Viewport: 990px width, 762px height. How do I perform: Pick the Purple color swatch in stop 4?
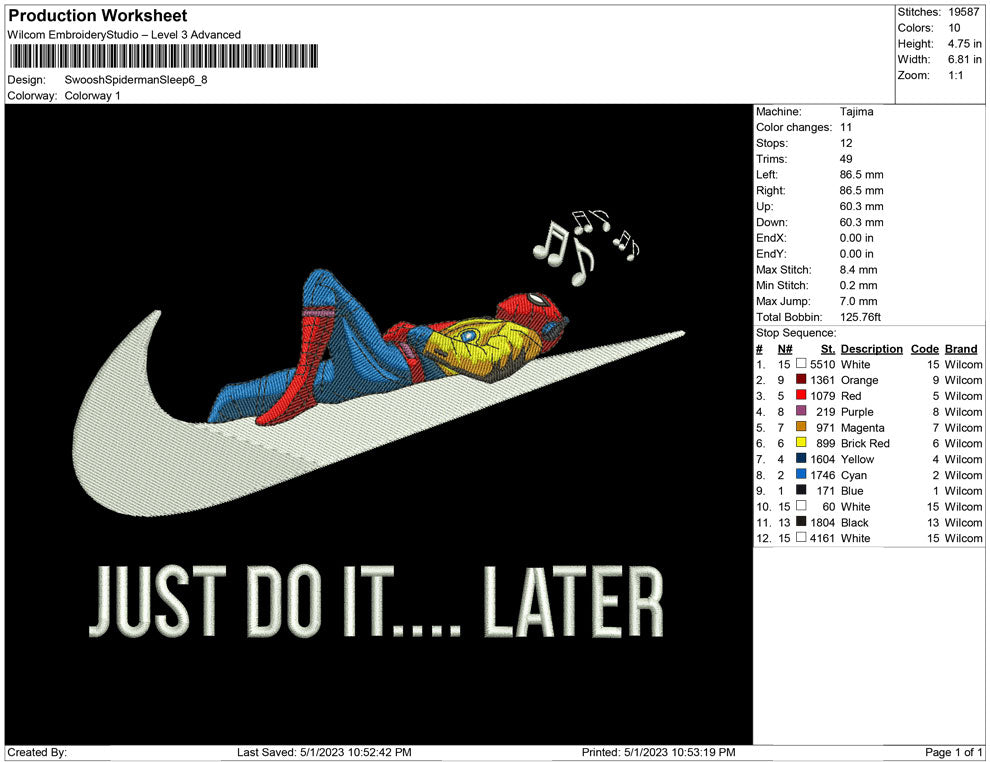801,412
